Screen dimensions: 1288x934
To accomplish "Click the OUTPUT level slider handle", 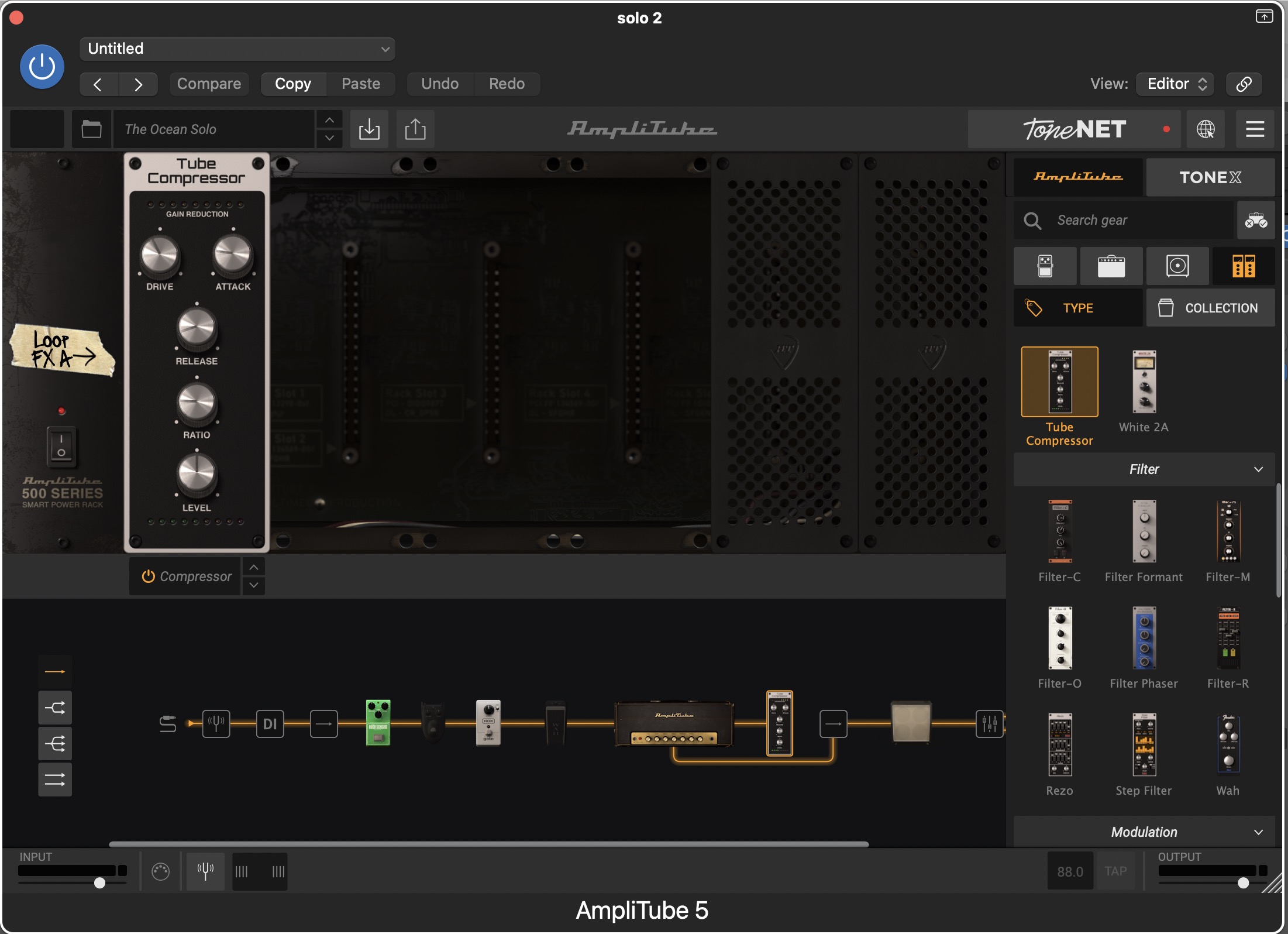I will (x=1243, y=883).
